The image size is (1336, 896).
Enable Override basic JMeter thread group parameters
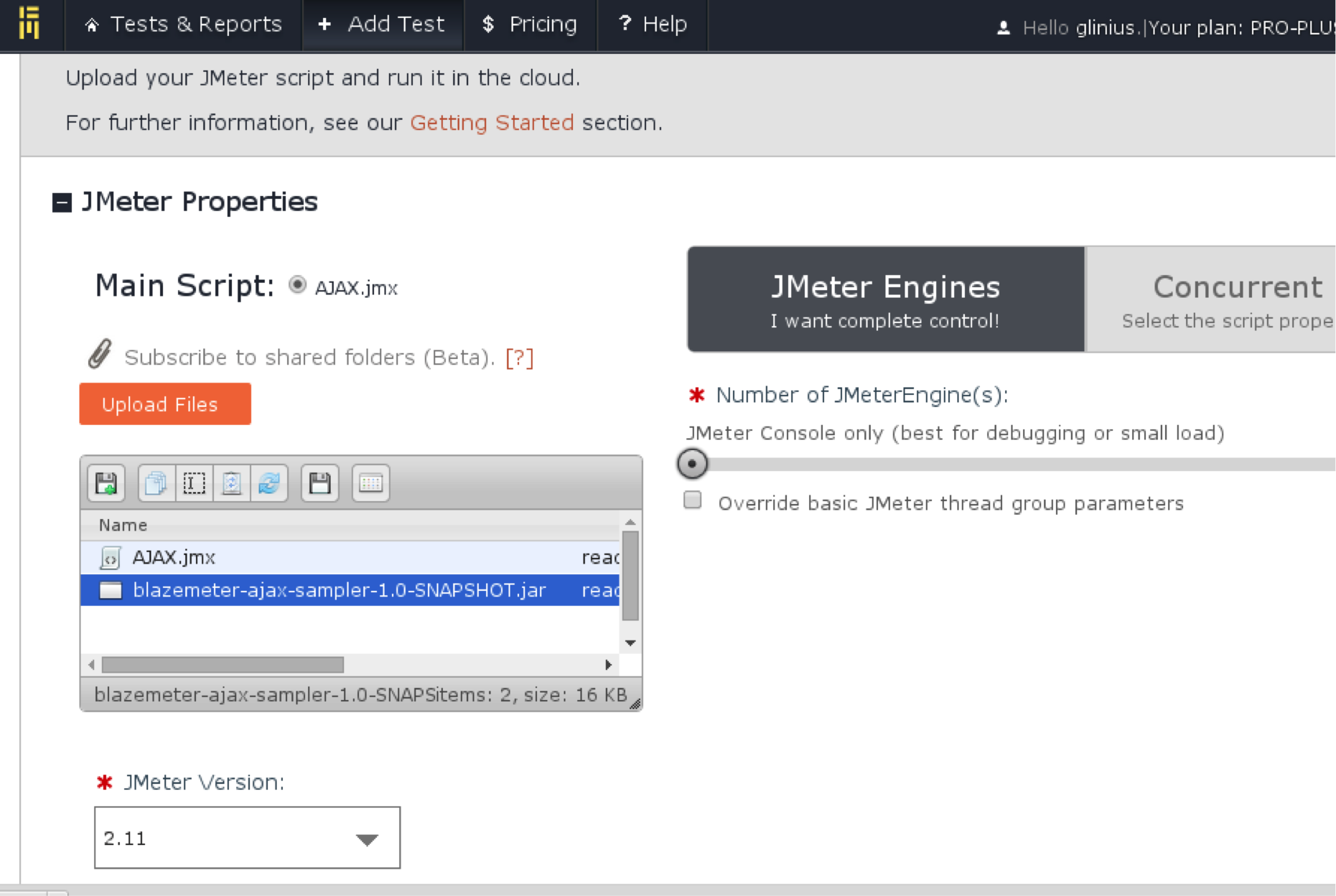(693, 500)
